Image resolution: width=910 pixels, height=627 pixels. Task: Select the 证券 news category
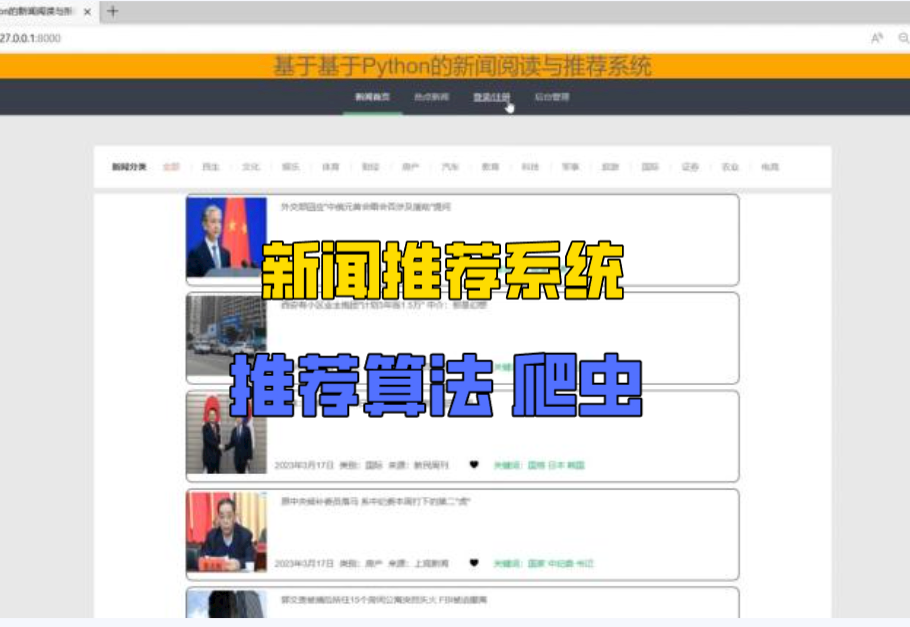pos(690,167)
